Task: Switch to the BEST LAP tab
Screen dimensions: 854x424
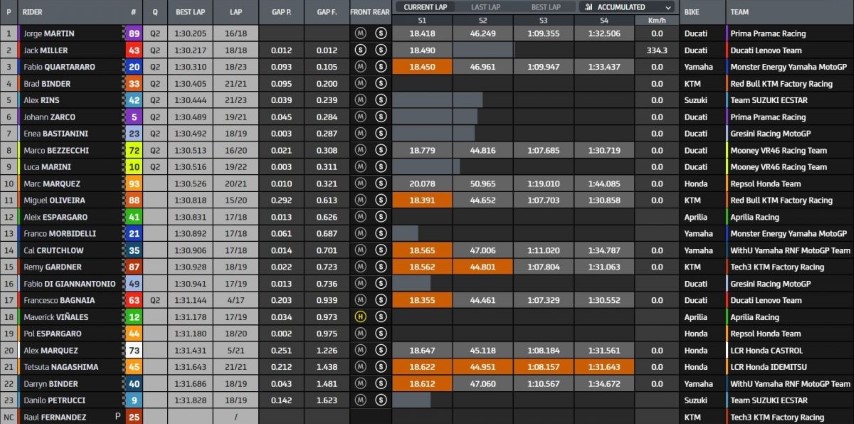Action: (546, 7)
